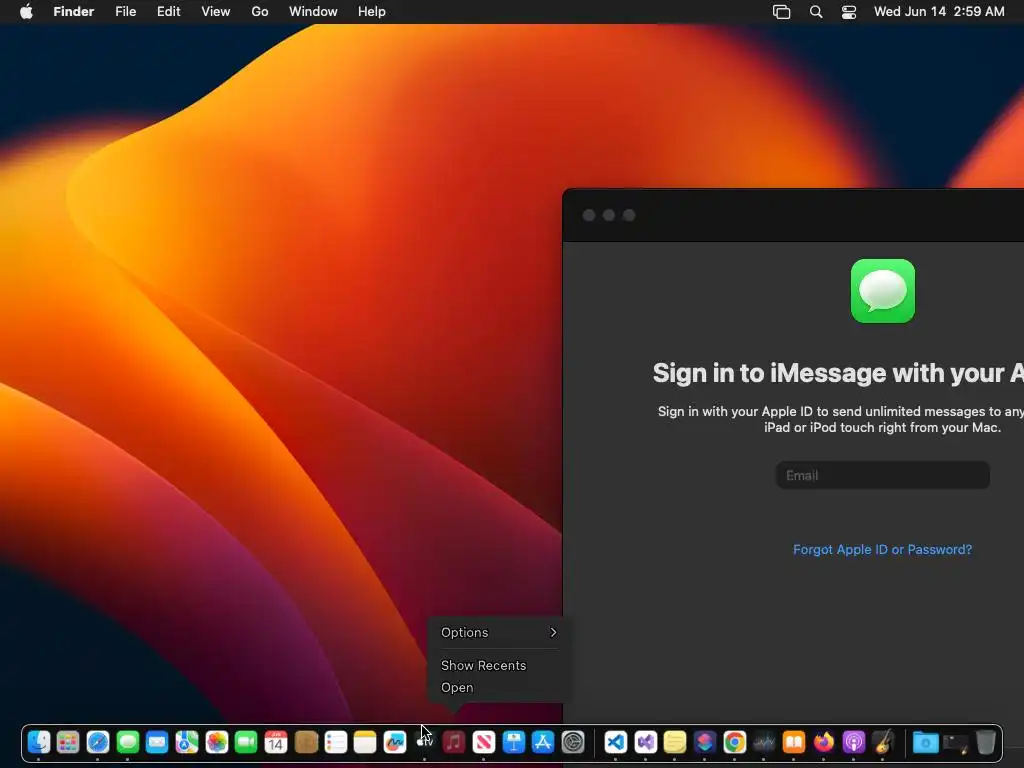Click the Email field in Messages
This screenshot has width=1024, height=768.
[883, 475]
